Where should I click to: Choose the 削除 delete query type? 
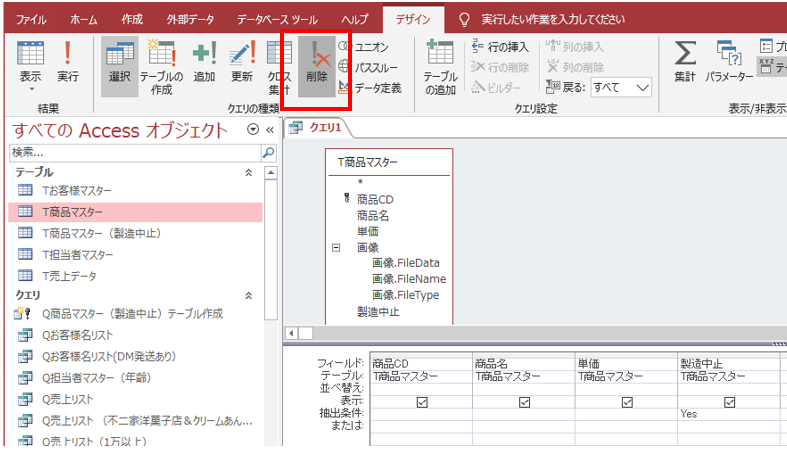point(316,66)
